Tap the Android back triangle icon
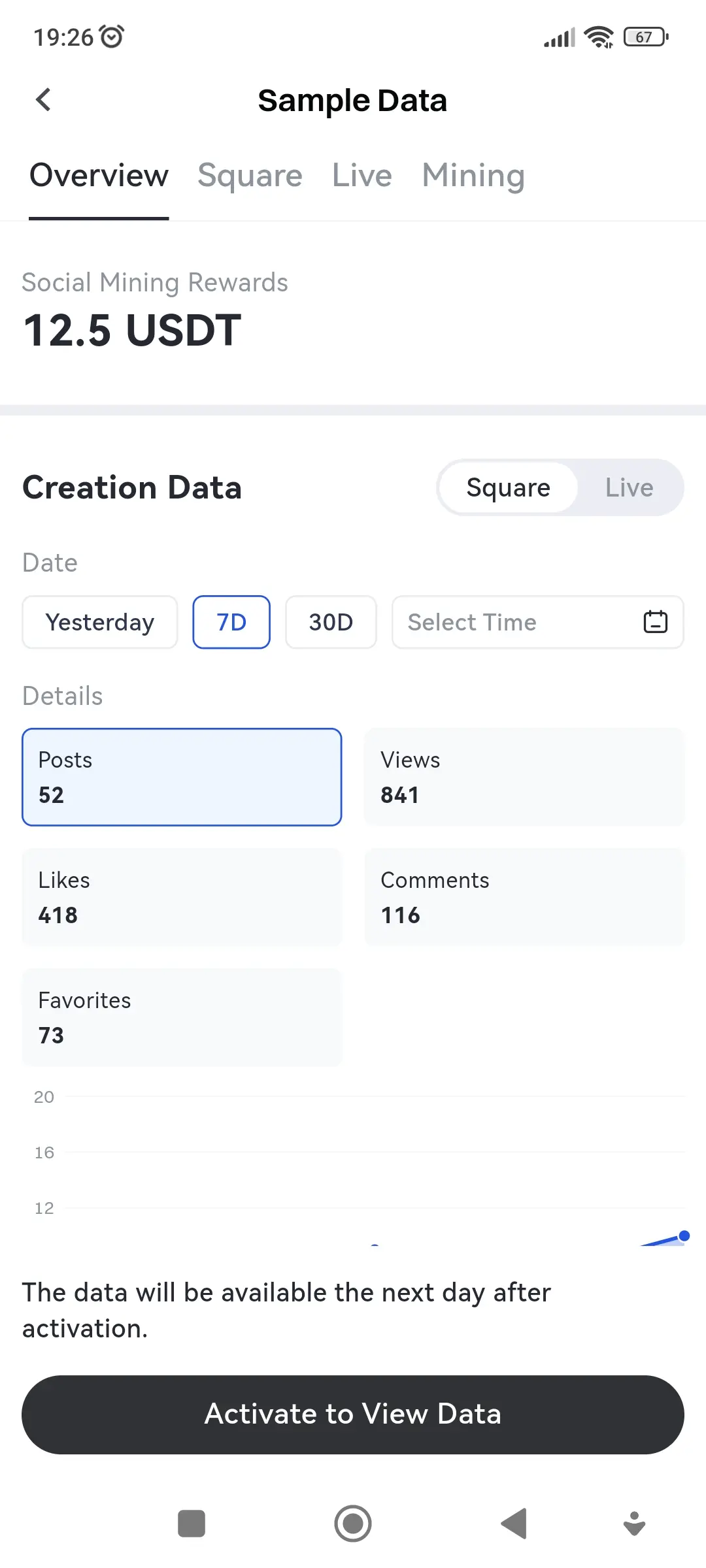This screenshot has height=1568, width=706. click(514, 1524)
